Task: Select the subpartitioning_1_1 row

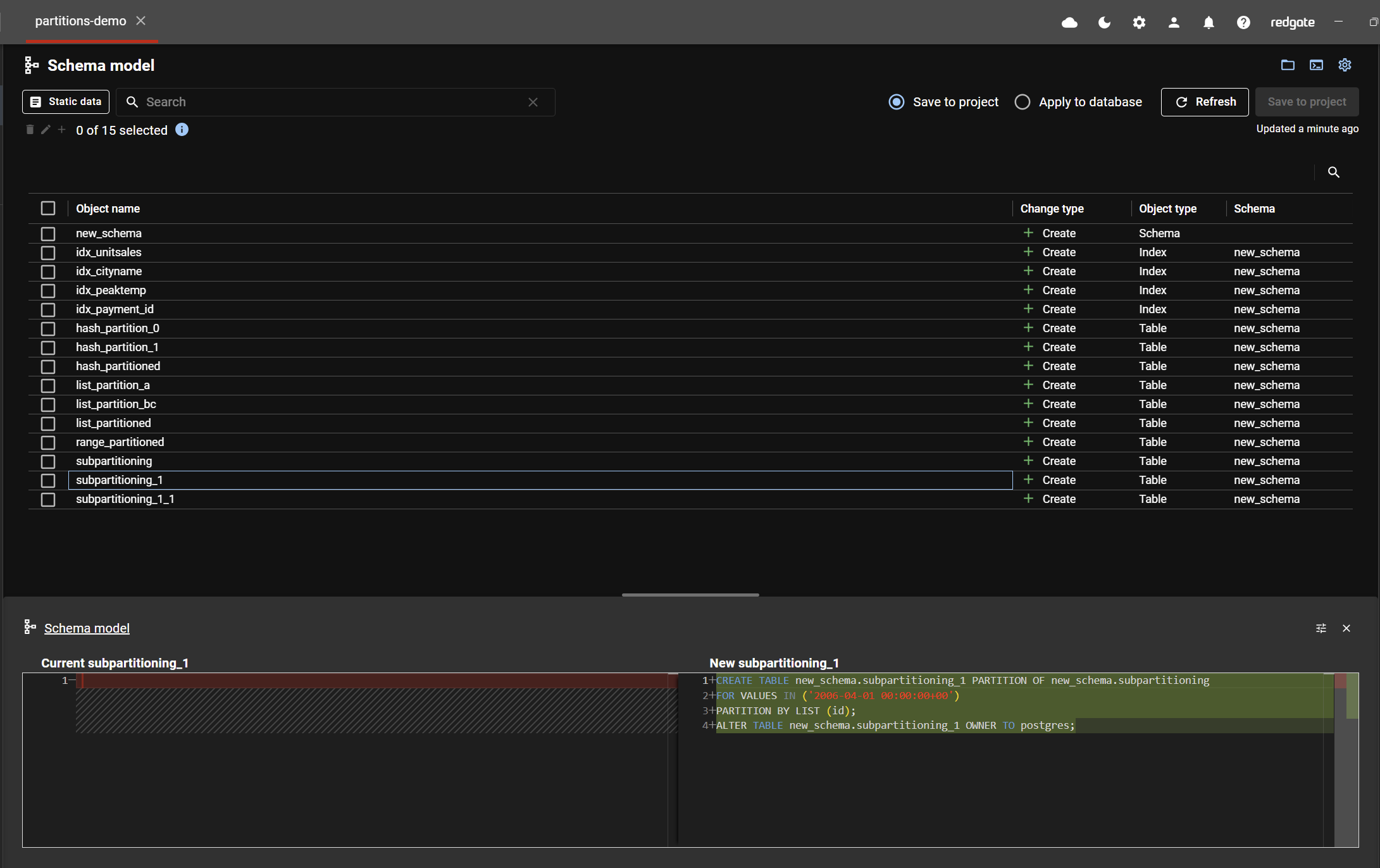Action: pos(690,499)
